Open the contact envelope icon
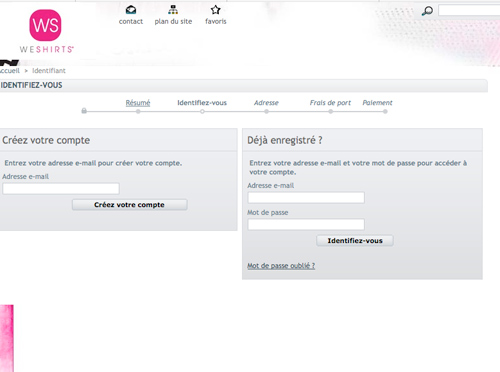 [x=131, y=10]
